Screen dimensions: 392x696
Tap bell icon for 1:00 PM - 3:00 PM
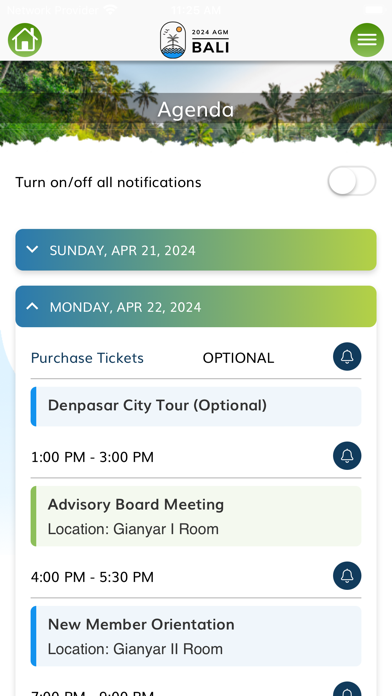347,455
